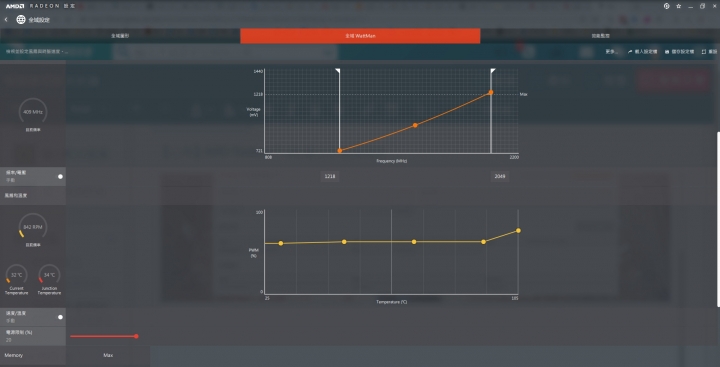
Task: Select the middle orange voltage curve point
Action: point(415,125)
